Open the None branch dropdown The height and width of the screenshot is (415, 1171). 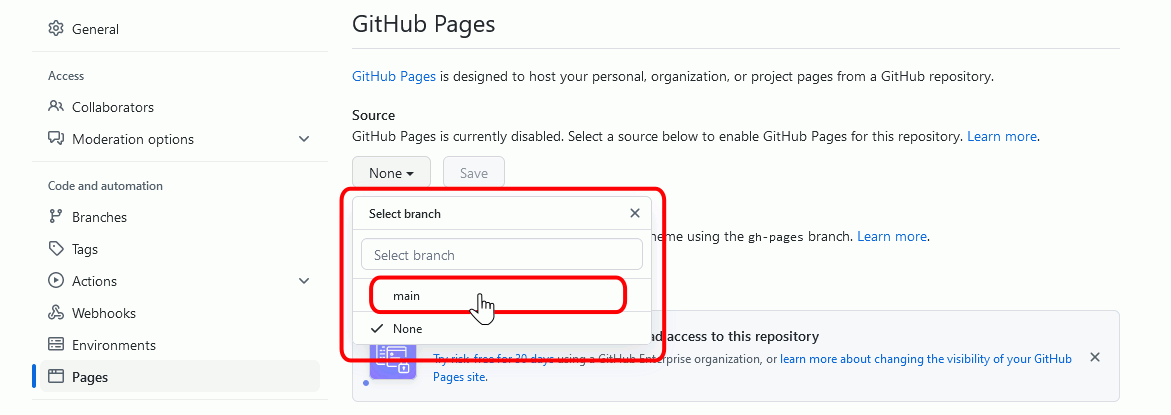point(391,173)
